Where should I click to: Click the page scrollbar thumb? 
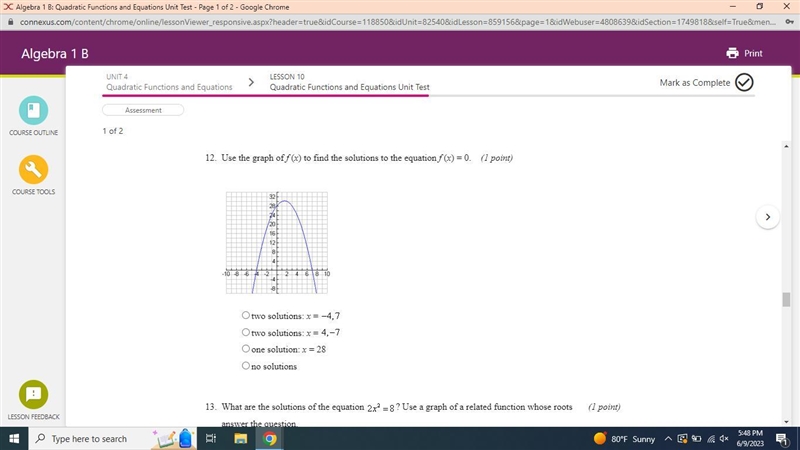786,299
